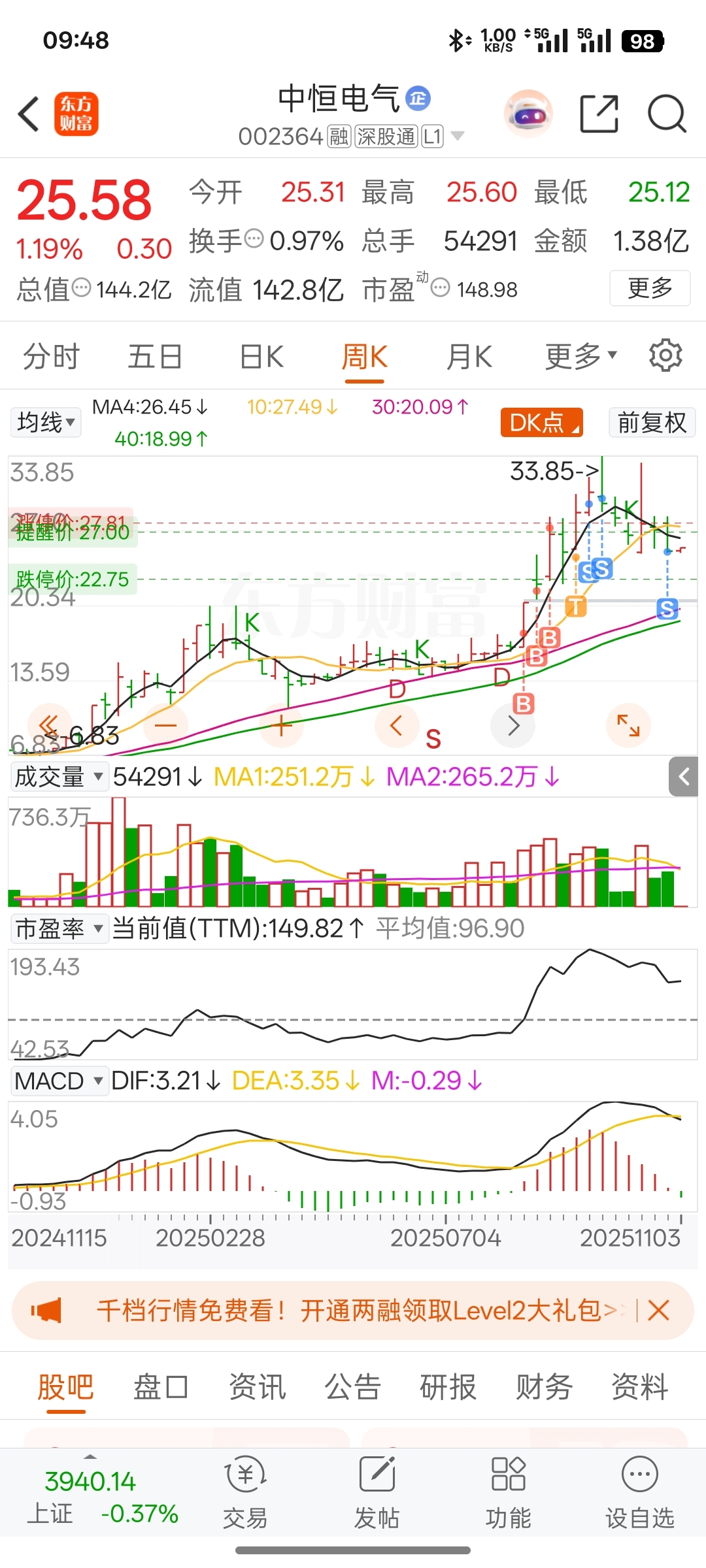Open the 成交量 indicator dropdown
Screen dimensions: 706x1568
coord(59,776)
